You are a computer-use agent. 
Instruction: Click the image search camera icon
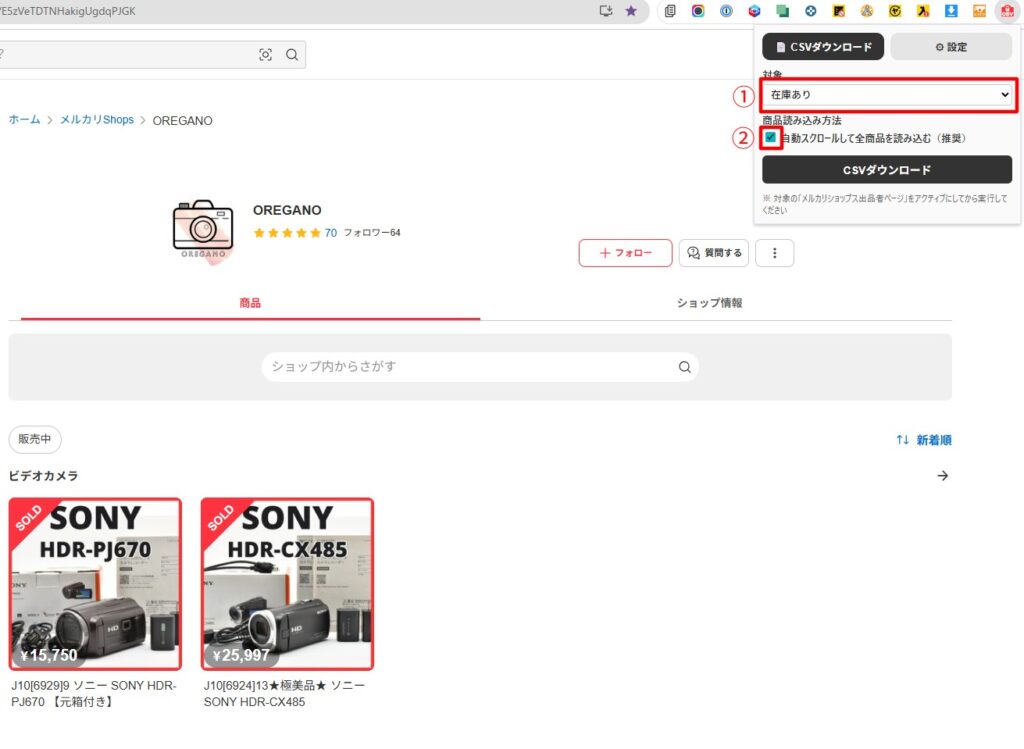coord(265,55)
